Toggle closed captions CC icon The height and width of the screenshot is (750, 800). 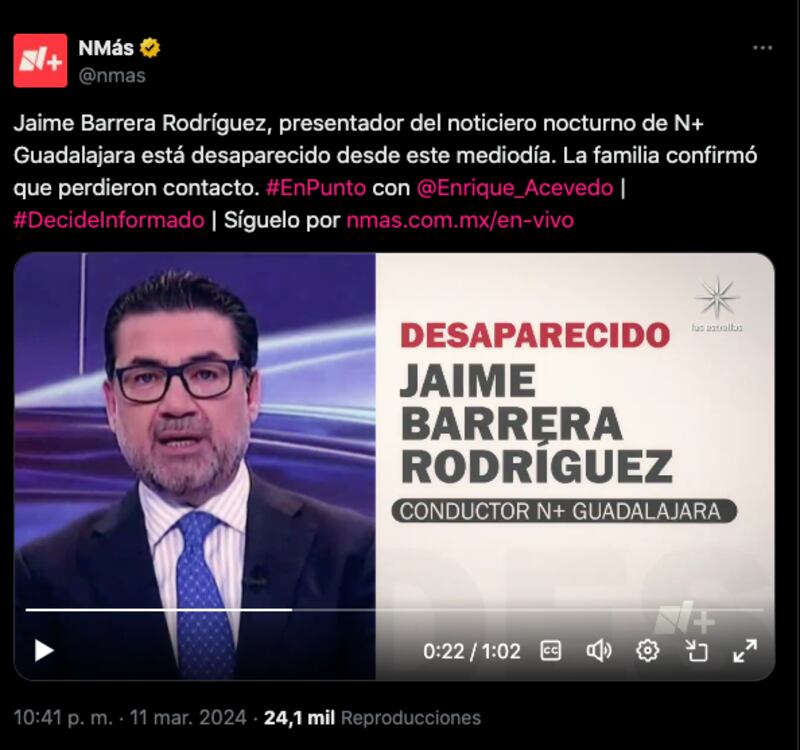coord(551,651)
